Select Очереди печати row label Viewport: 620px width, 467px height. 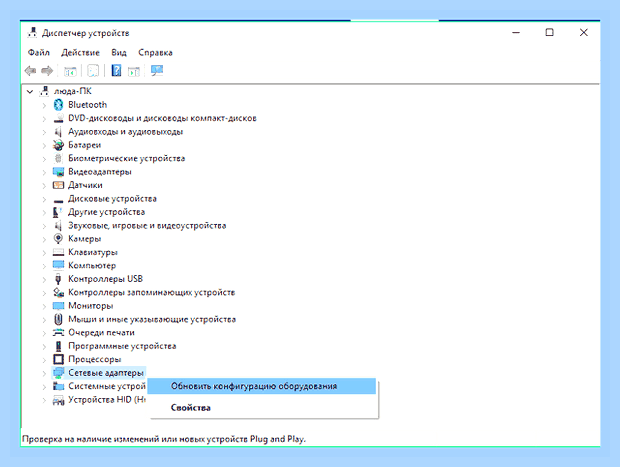click(101, 333)
